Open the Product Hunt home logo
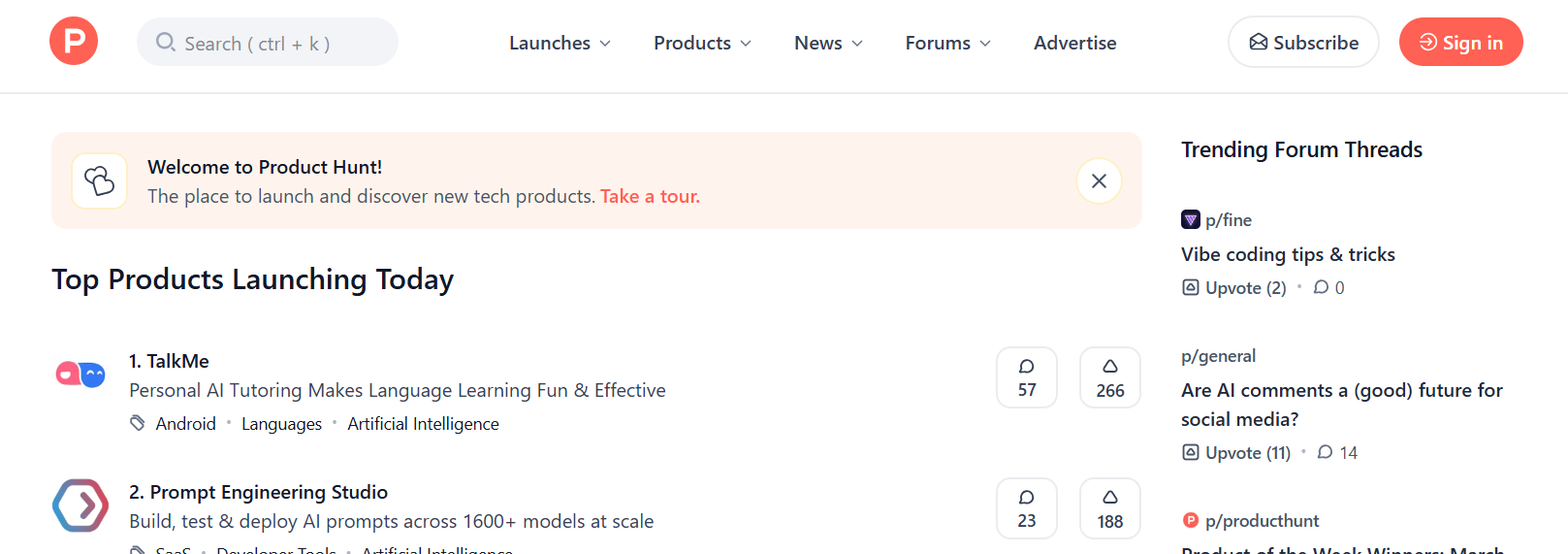Image resolution: width=1568 pixels, height=554 pixels. pyautogui.click(x=74, y=42)
